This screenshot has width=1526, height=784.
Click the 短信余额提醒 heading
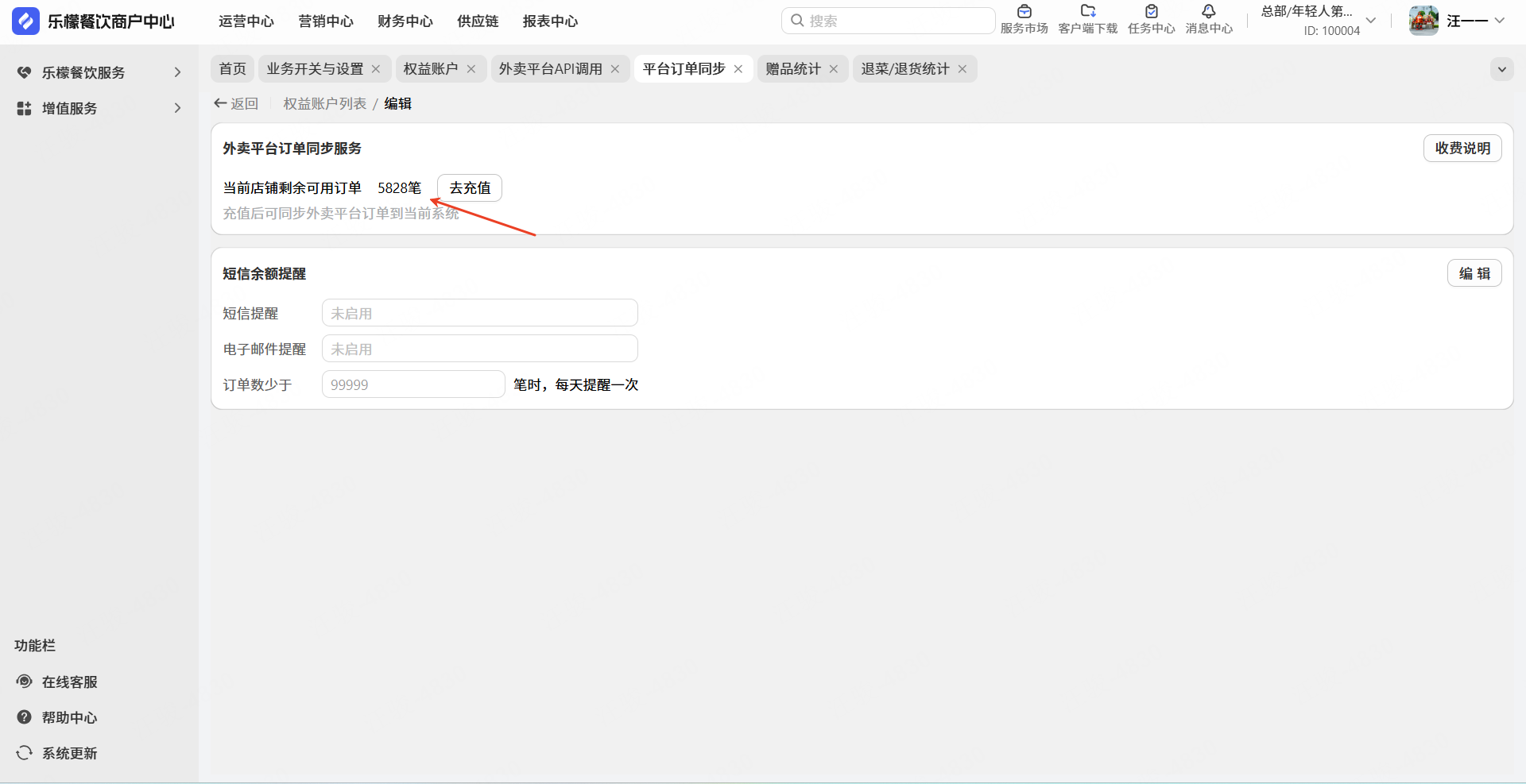[265, 273]
